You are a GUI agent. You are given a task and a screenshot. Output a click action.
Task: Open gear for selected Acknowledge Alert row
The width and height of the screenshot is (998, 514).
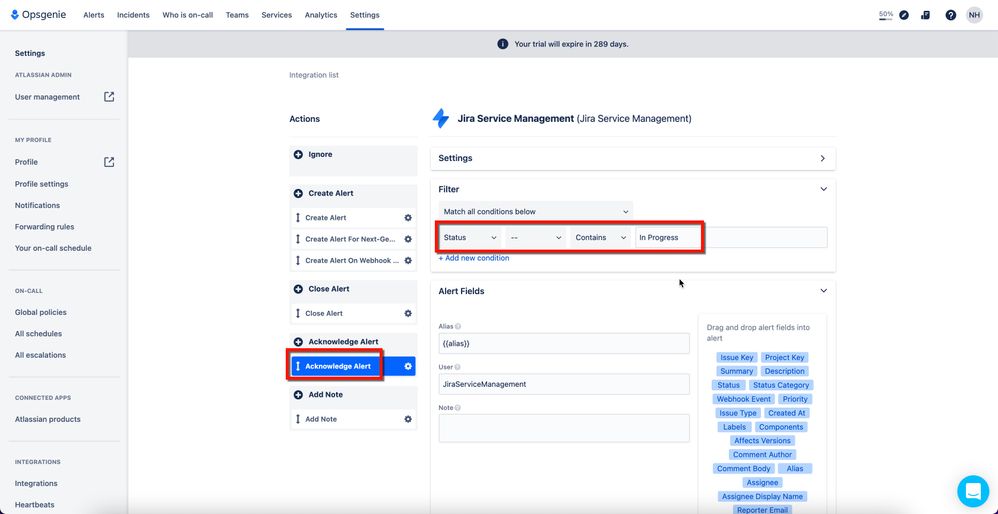[x=408, y=366]
